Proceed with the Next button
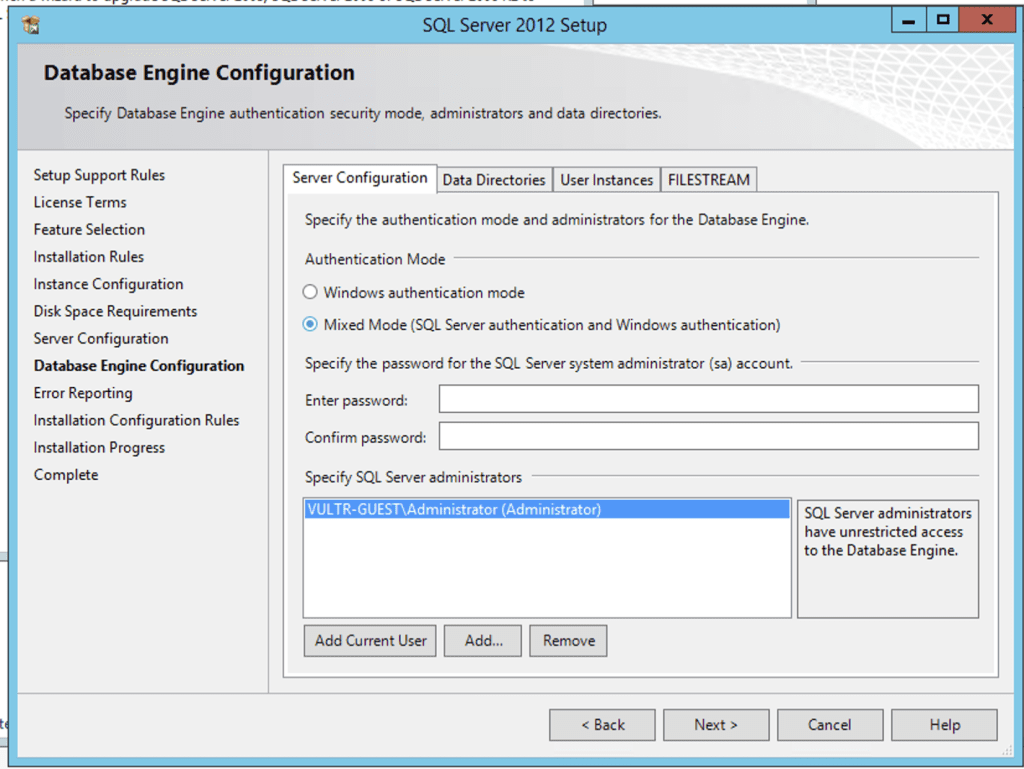The height and width of the screenshot is (769, 1024). [716, 725]
